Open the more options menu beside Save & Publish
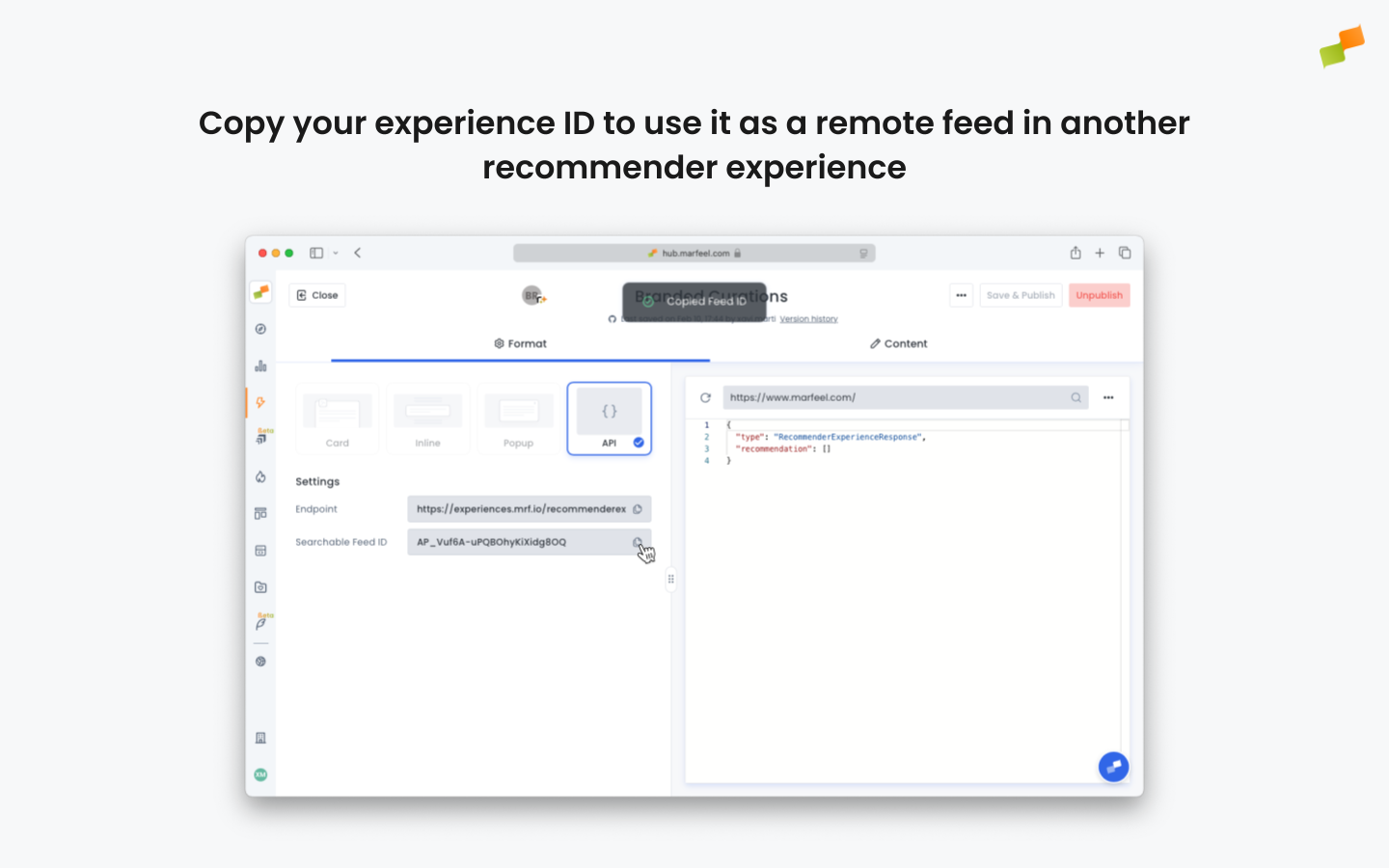This screenshot has width=1389, height=868. (x=961, y=295)
